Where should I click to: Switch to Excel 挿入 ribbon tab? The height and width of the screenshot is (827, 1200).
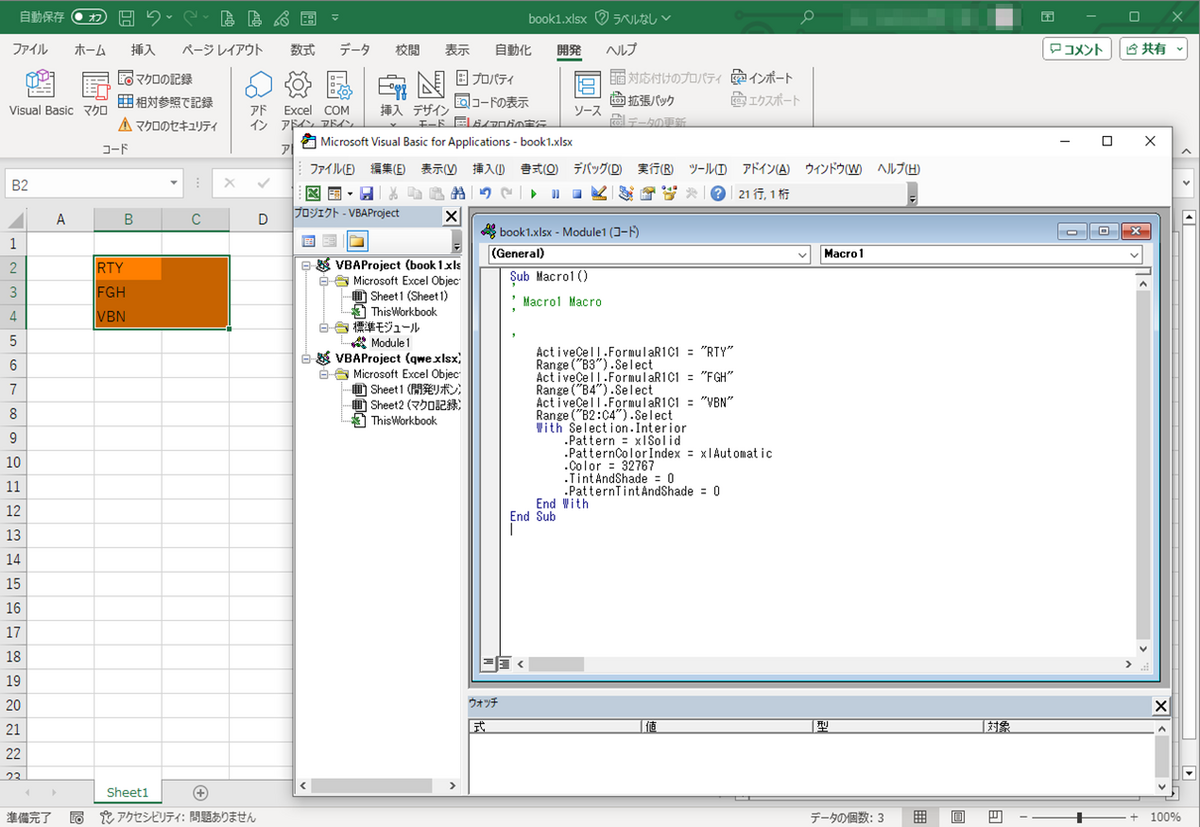[143, 49]
